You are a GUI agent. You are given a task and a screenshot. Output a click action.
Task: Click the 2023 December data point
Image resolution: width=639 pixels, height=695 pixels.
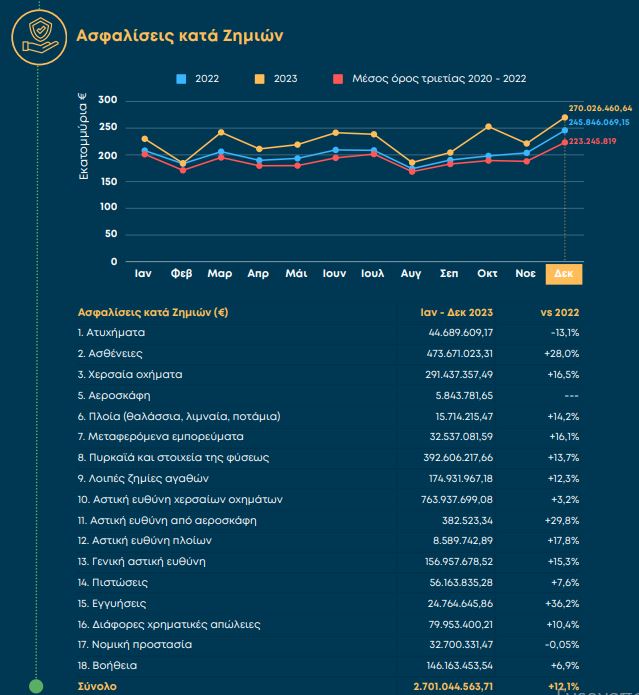click(x=565, y=117)
